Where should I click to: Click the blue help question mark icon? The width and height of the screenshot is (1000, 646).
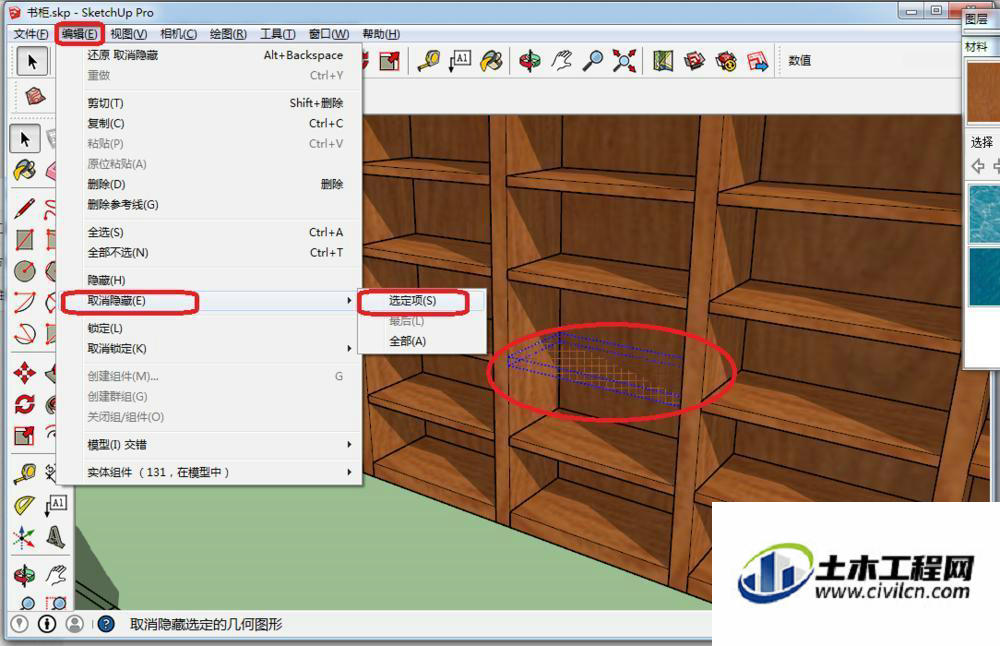click(107, 624)
